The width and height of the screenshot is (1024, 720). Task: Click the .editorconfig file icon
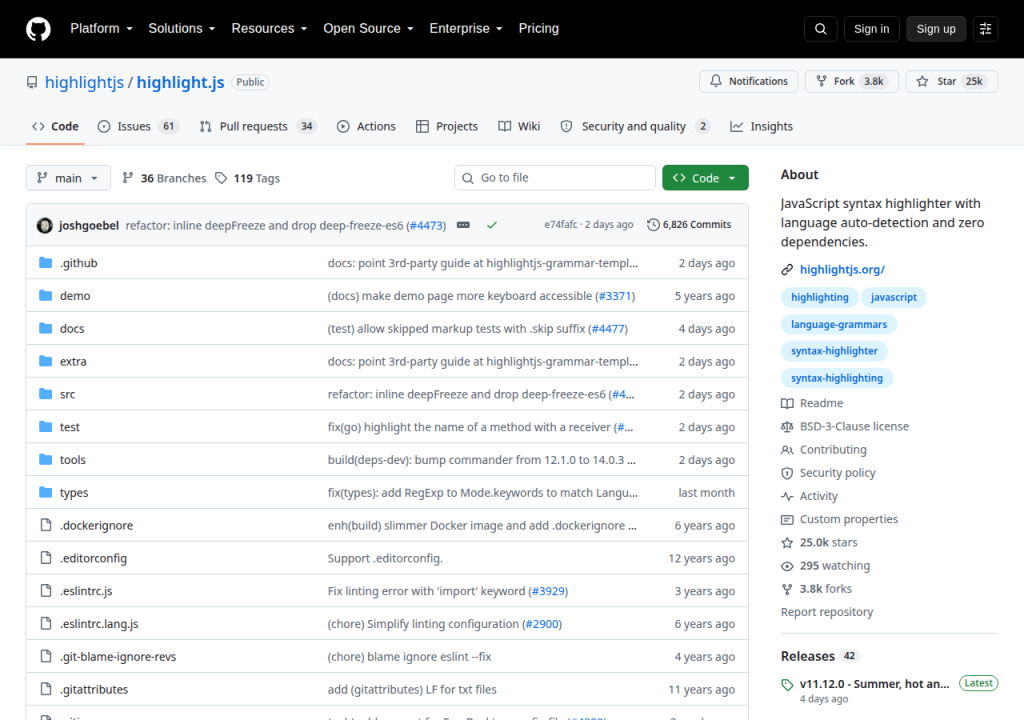click(46, 557)
